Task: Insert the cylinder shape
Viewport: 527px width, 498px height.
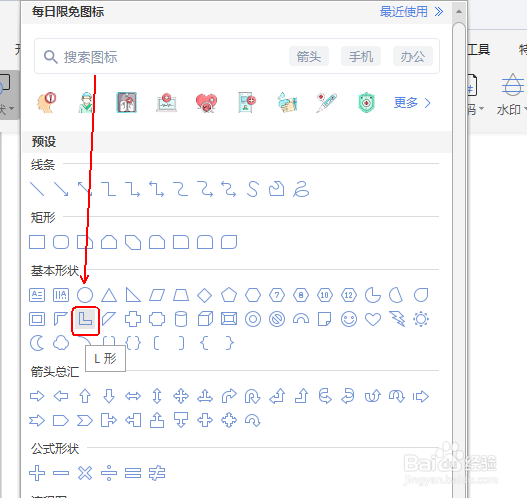Action: click(181, 319)
